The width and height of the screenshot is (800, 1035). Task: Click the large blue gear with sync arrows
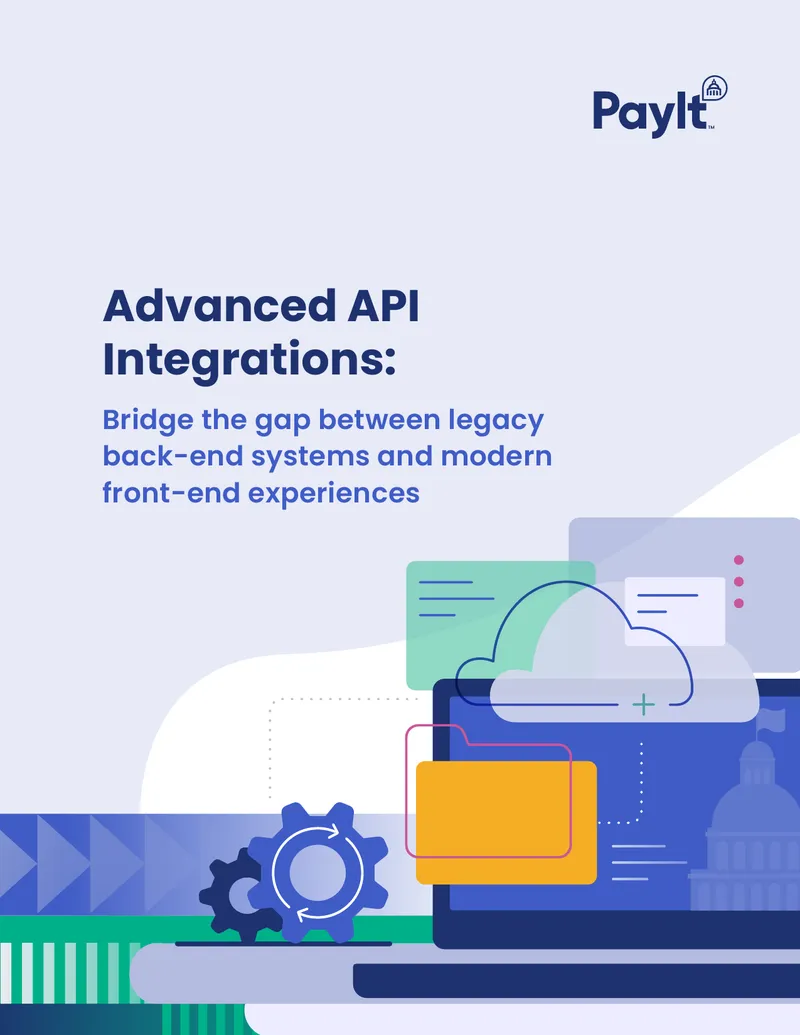317,873
